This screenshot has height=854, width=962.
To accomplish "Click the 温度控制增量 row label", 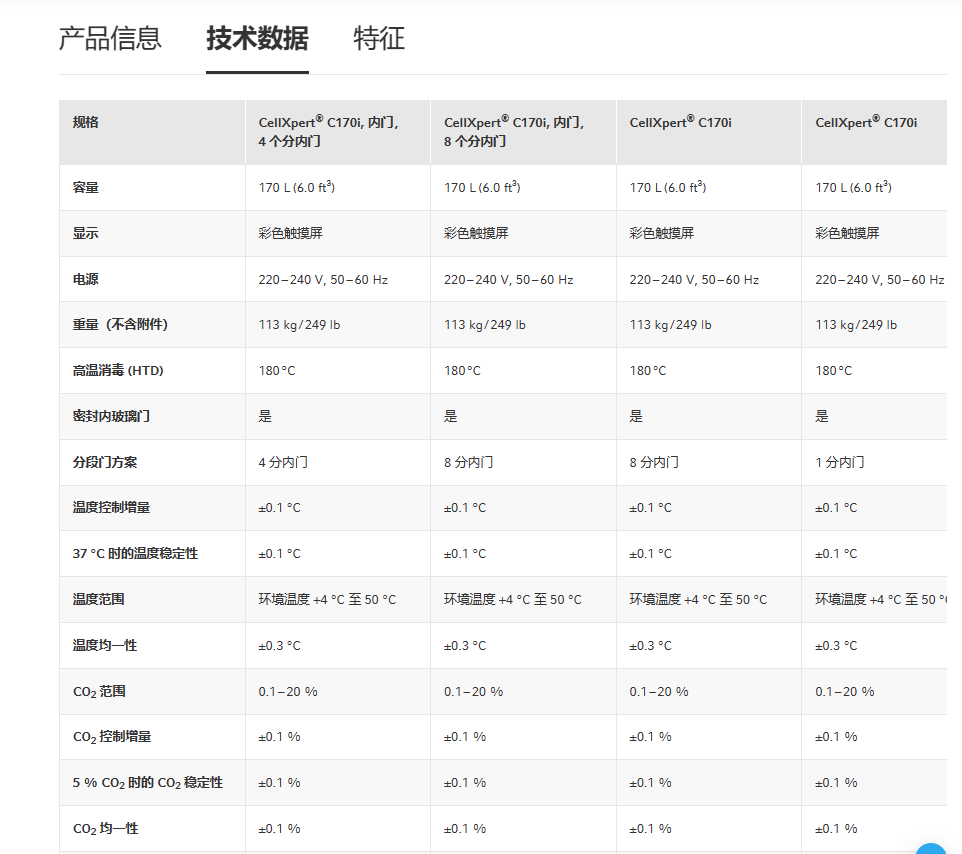I will coord(111,507).
